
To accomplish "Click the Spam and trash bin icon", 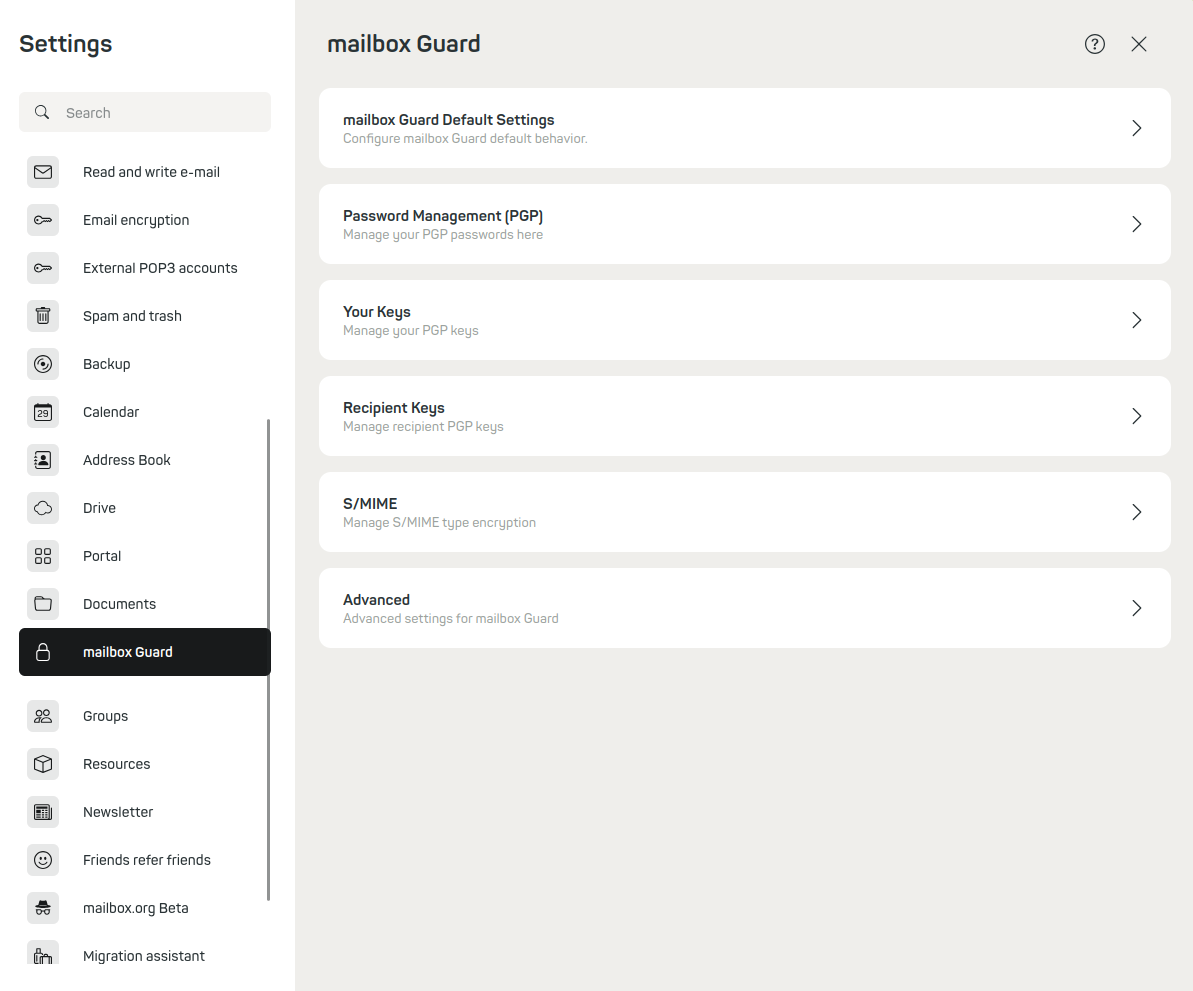I will click(x=43, y=316).
